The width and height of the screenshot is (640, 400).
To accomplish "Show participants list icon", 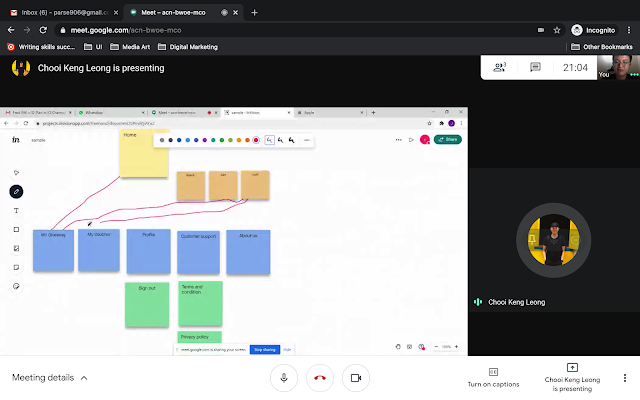I will coord(500,67).
